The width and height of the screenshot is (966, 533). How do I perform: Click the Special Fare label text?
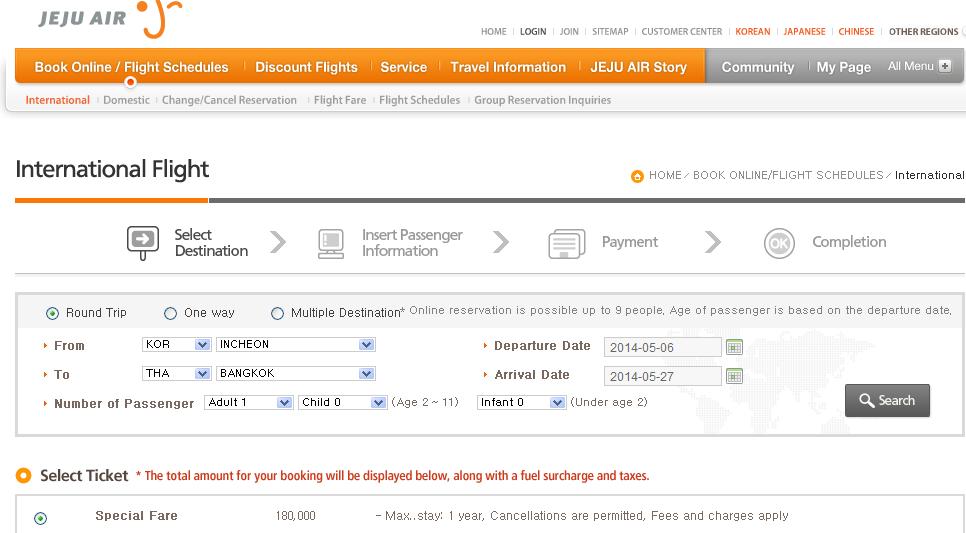[x=136, y=516]
